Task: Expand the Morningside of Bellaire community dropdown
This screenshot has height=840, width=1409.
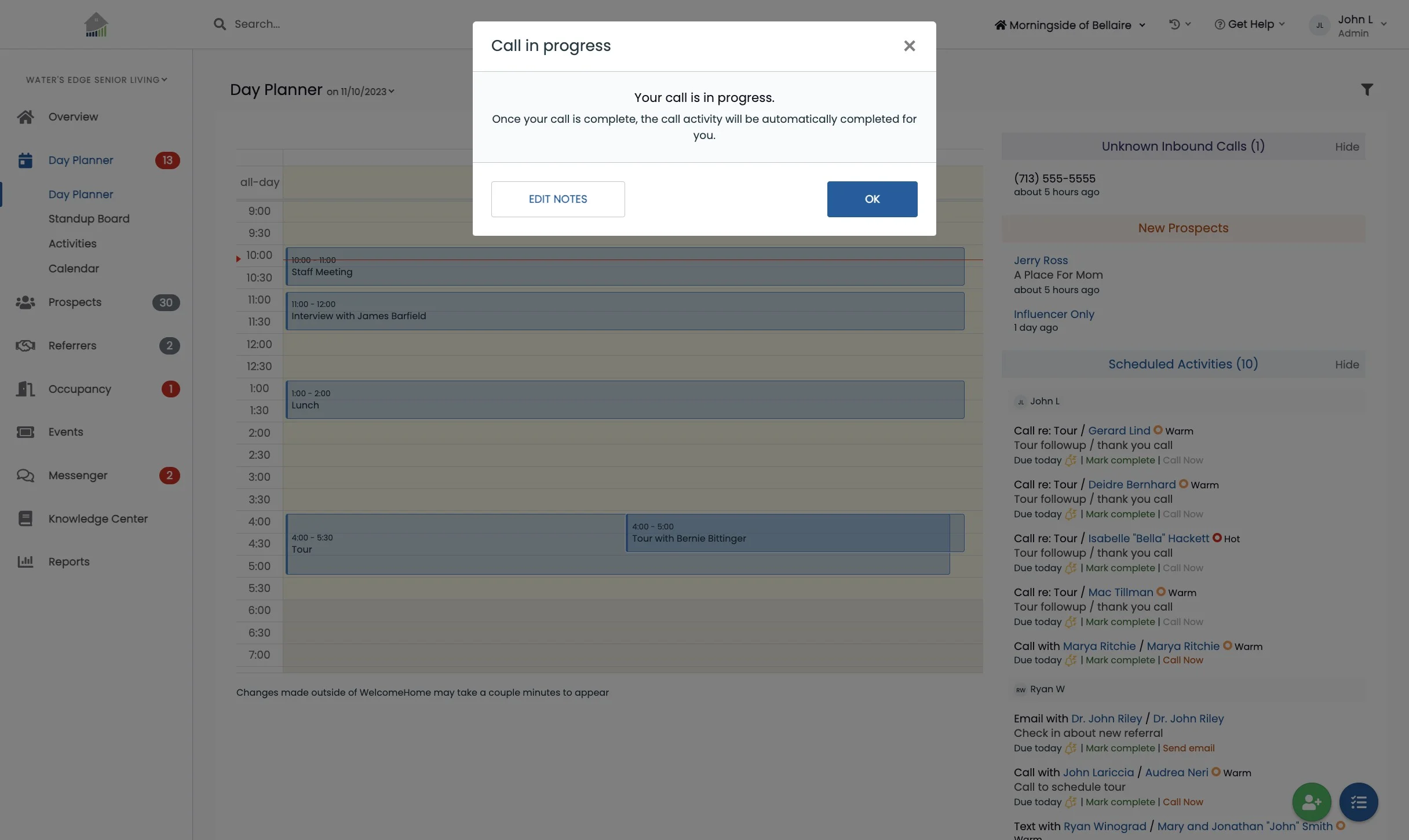Action: (x=1069, y=25)
